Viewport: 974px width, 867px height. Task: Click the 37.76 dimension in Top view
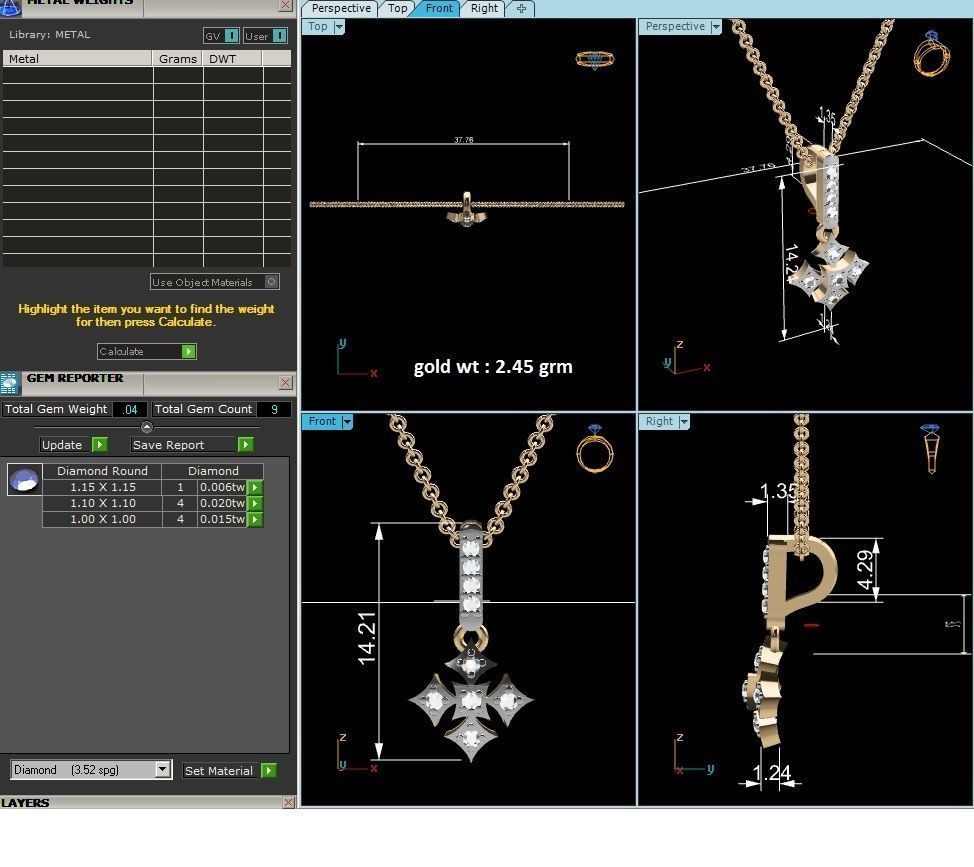463,140
